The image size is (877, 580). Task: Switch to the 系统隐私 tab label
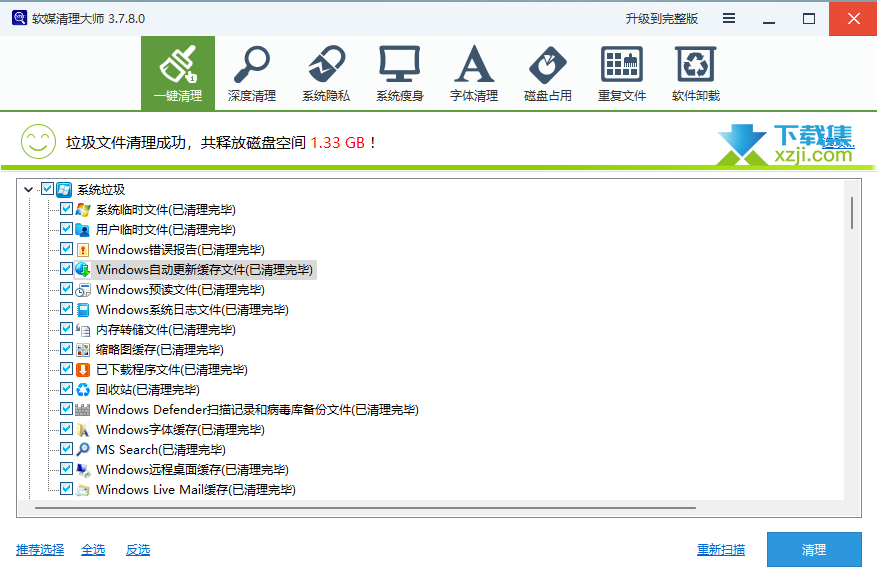pyautogui.click(x=326, y=96)
